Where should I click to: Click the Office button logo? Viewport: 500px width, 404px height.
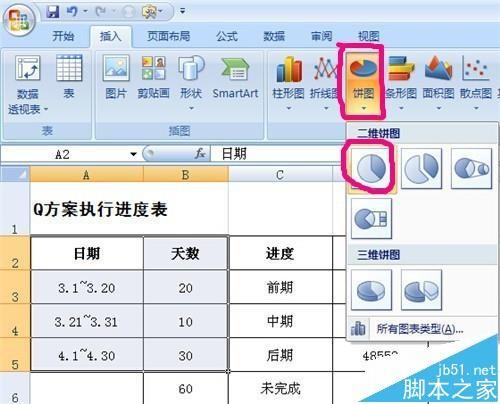tap(18, 20)
